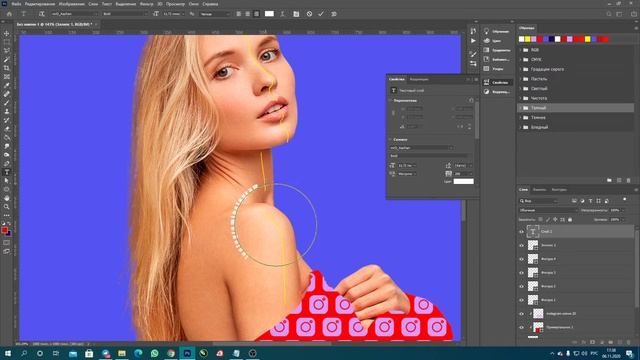Open the font family dropdown

(x=74, y=14)
